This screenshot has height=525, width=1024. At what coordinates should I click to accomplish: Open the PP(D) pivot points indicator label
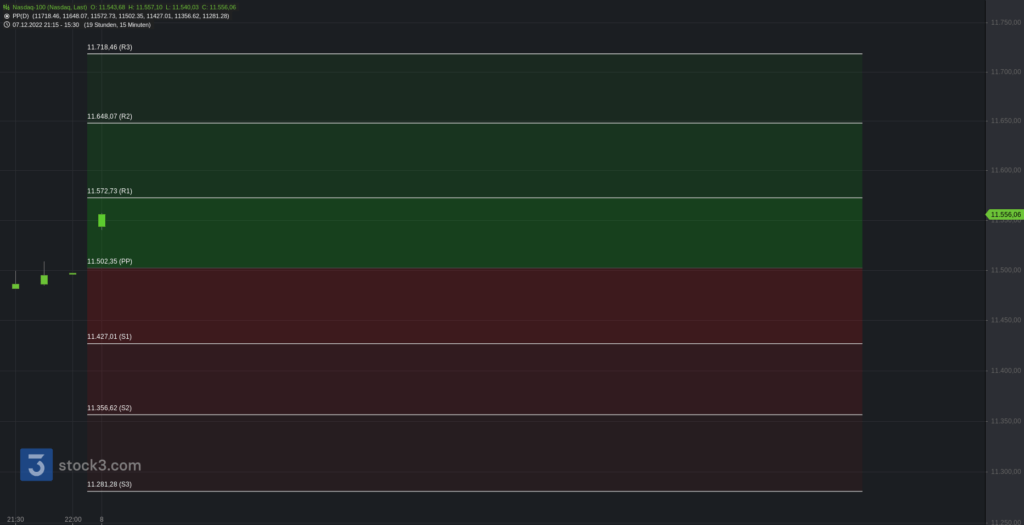click(20, 16)
